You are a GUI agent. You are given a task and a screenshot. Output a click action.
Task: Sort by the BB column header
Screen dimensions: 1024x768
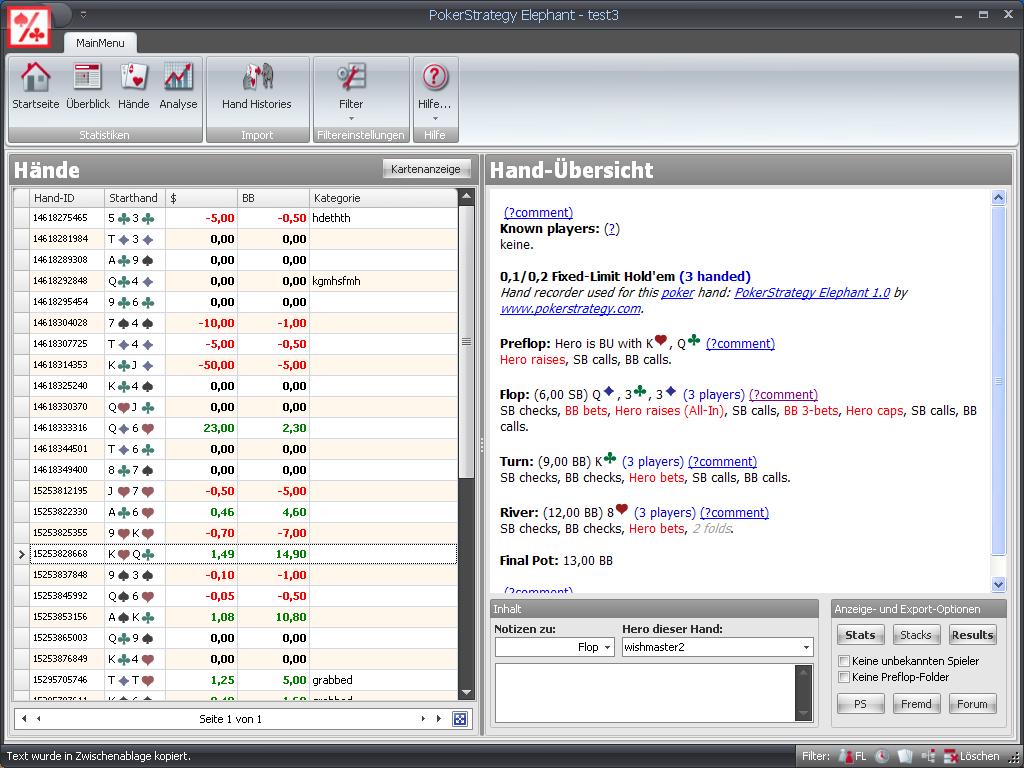pos(274,198)
